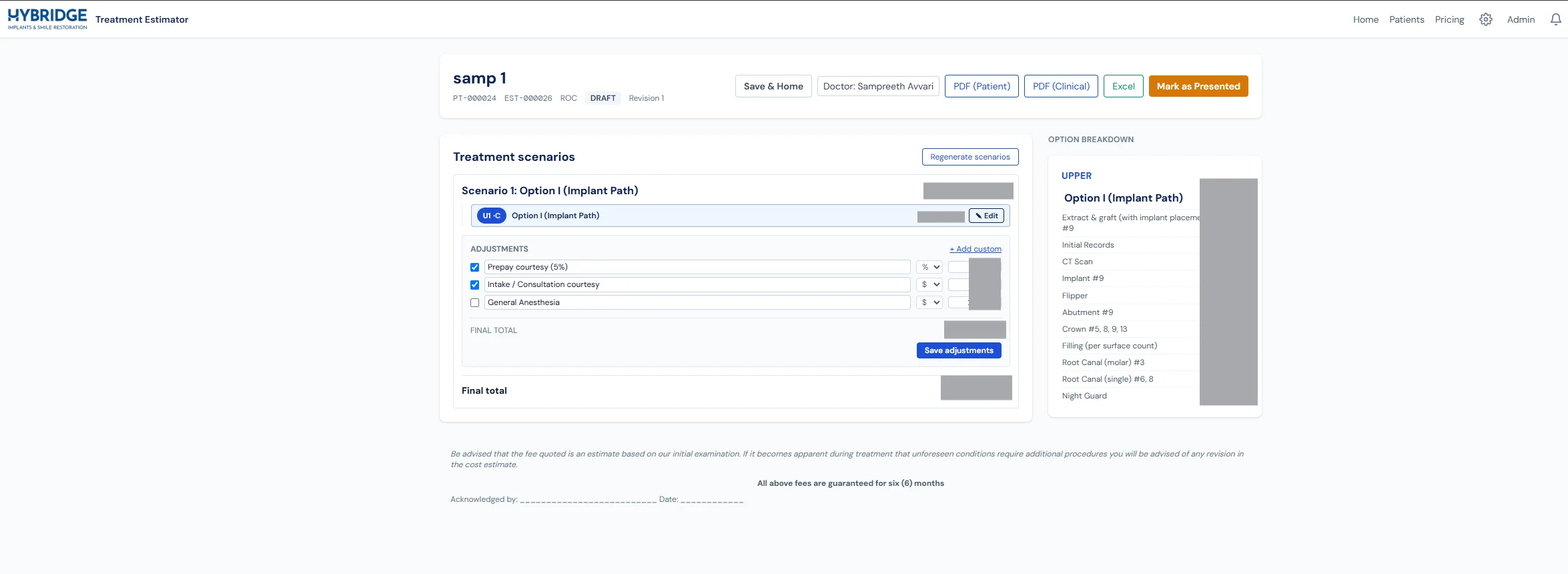Open the % unit dropdown for Prepay courtesy
The image size is (1568, 574).
[929, 267]
